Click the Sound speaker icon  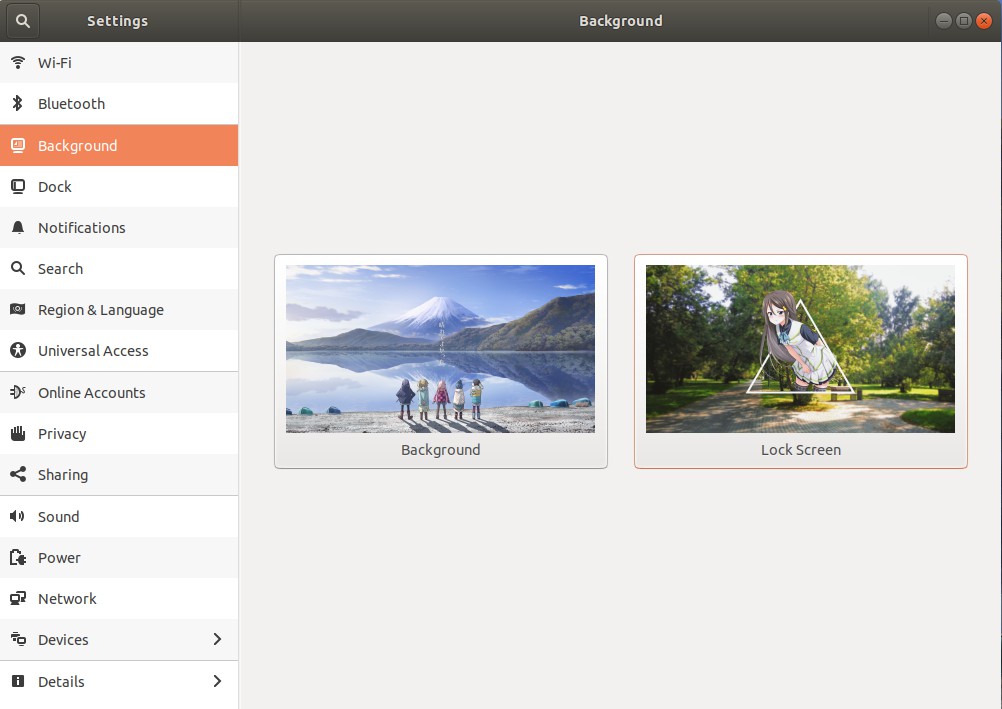click(17, 517)
